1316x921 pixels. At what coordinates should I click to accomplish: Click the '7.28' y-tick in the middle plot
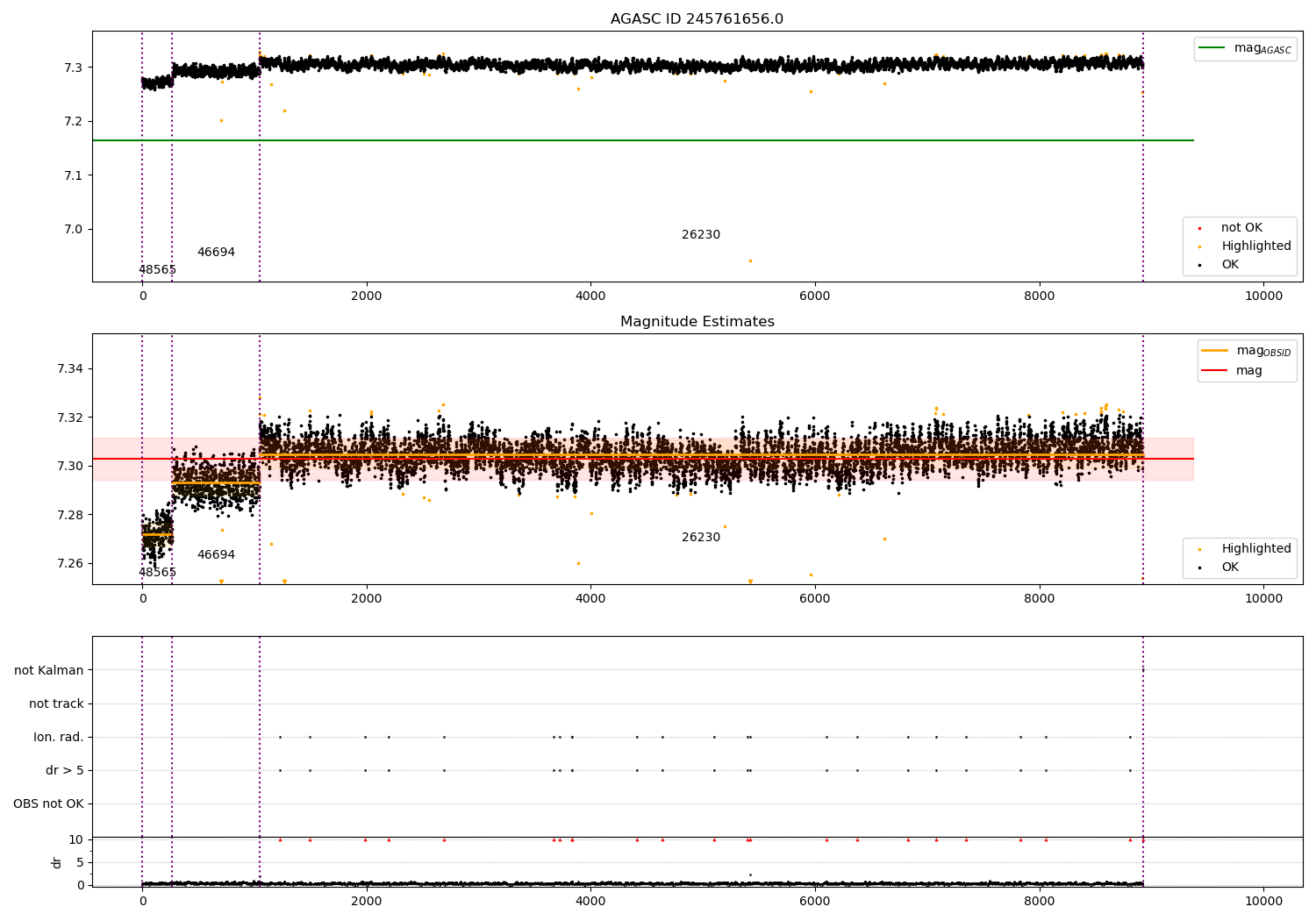pyautogui.click(x=70, y=515)
